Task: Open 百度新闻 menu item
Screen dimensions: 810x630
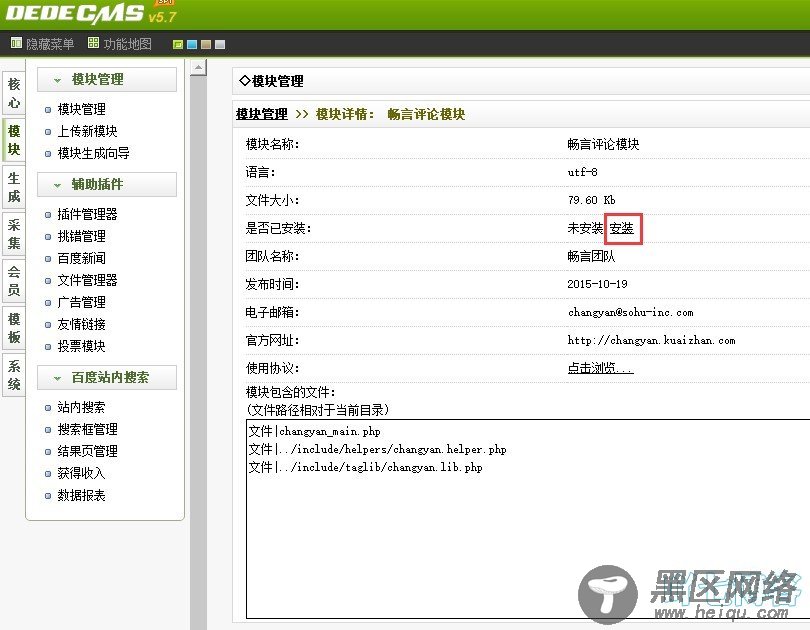Action: pos(82,258)
